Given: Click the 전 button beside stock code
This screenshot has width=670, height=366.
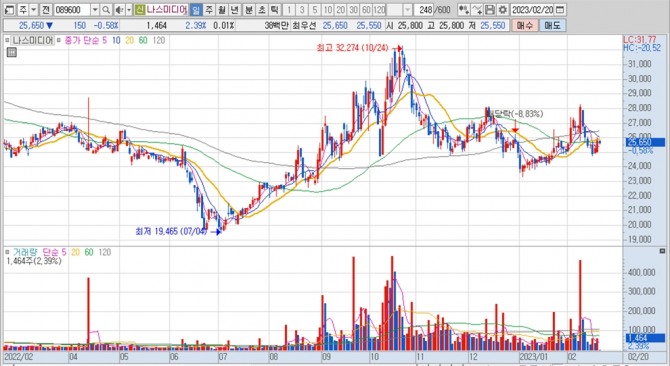Looking at the screenshot, I should [45, 9].
